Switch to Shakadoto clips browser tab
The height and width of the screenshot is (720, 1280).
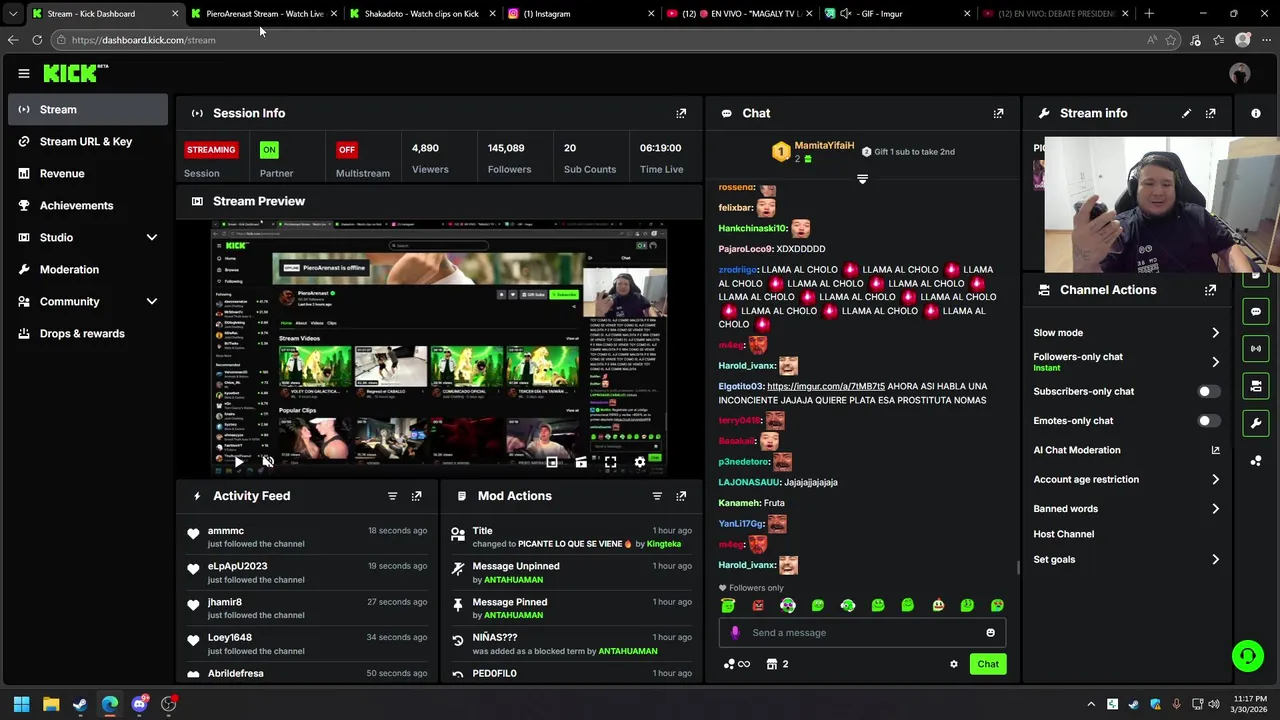pyautogui.click(x=421, y=14)
